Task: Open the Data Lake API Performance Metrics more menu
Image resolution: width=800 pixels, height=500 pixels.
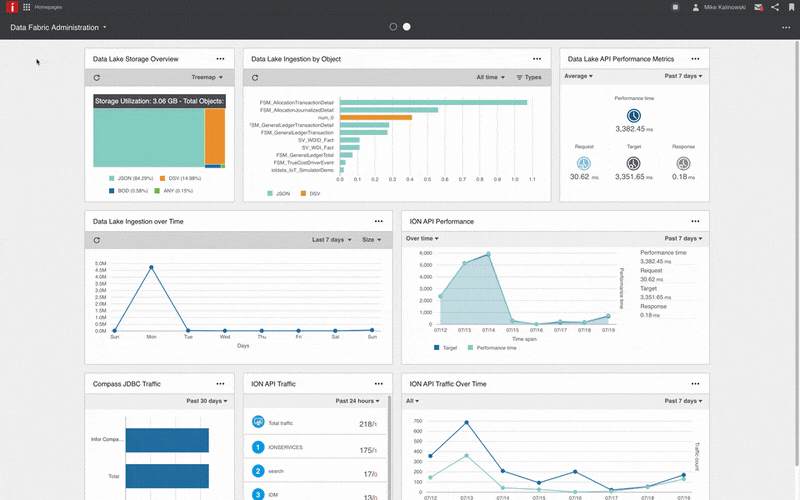Action: coord(695,59)
